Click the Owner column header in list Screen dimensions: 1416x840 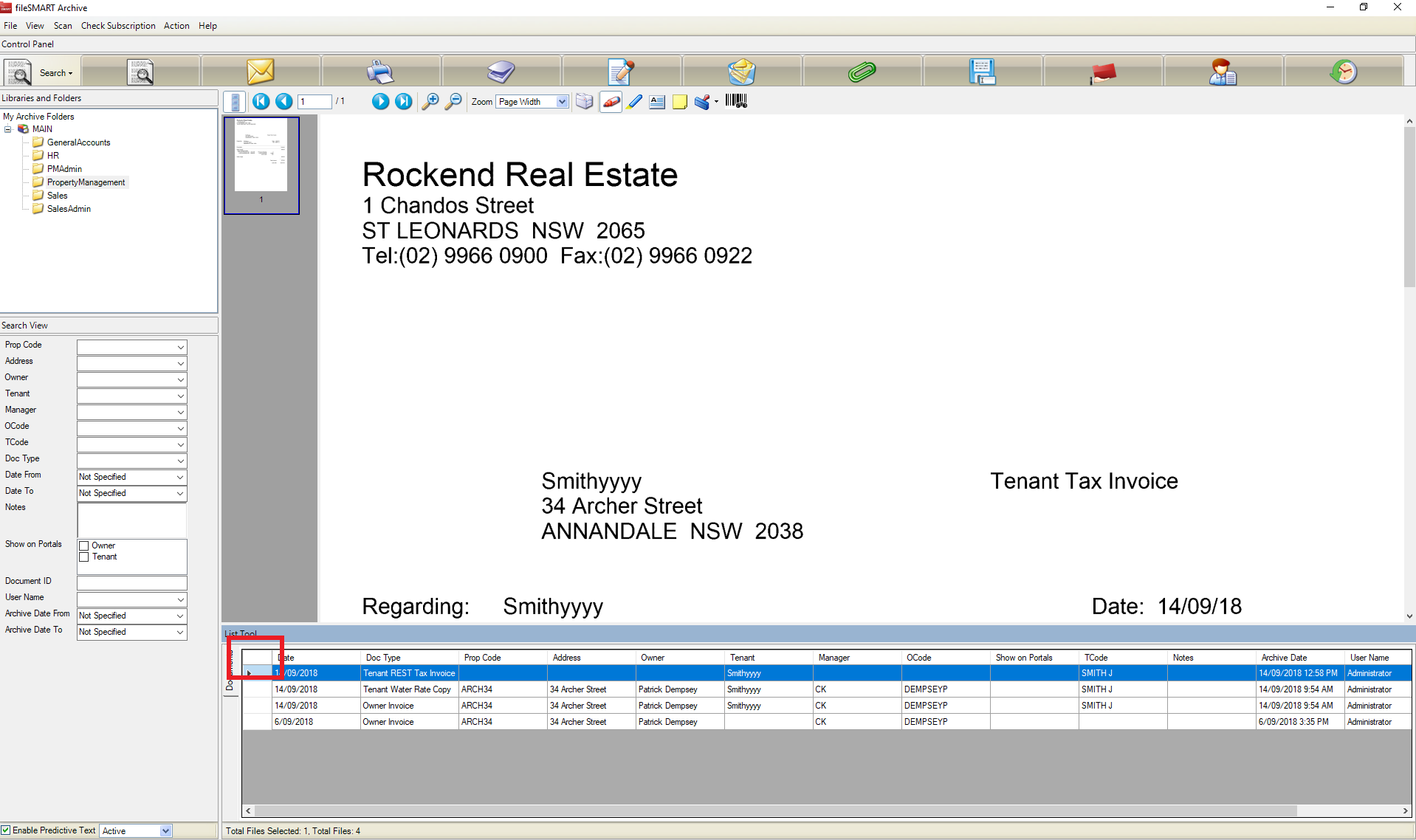tap(680, 658)
